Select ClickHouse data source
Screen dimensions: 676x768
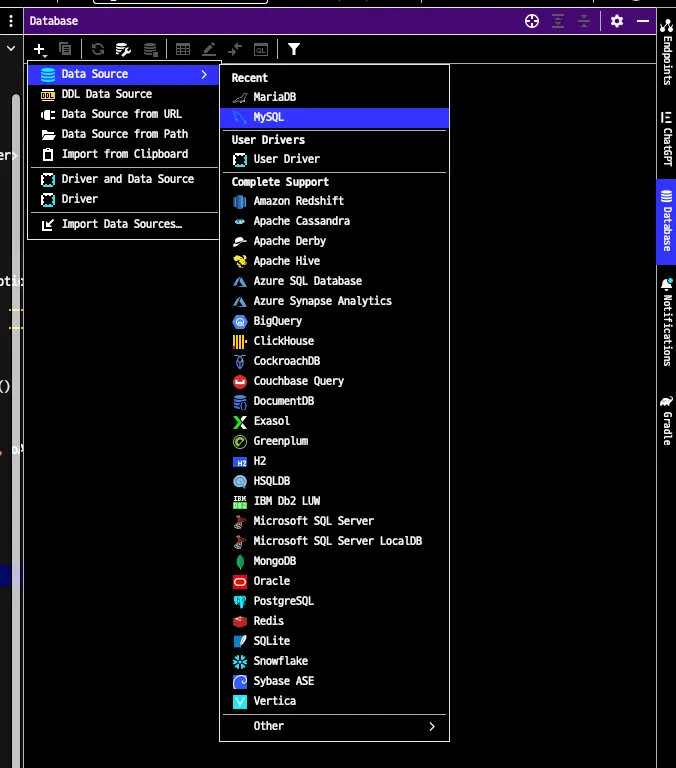(334, 341)
